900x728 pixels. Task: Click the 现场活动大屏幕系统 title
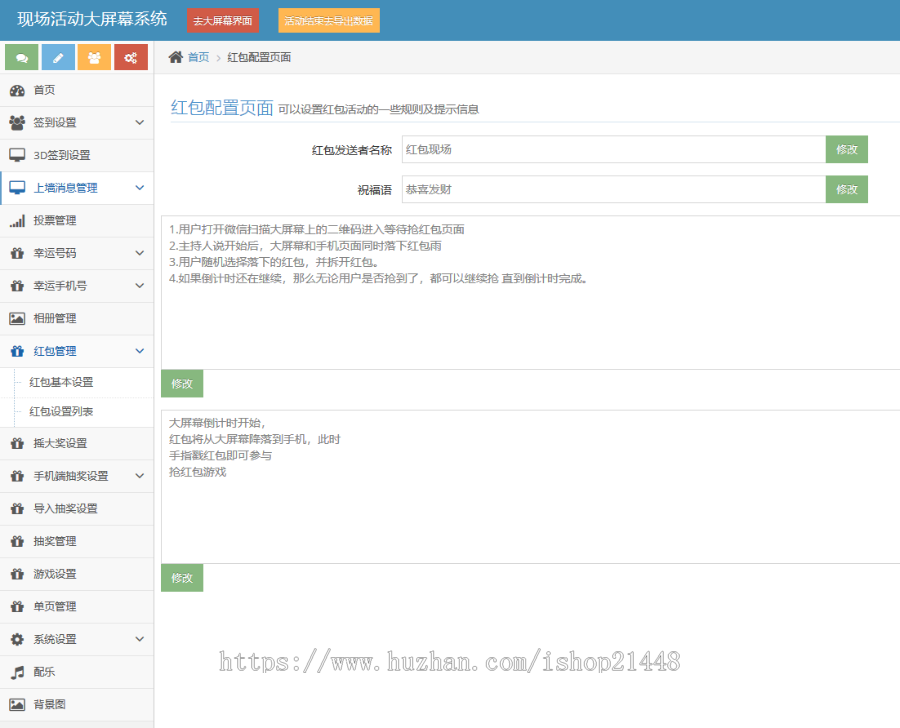[92, 19]
